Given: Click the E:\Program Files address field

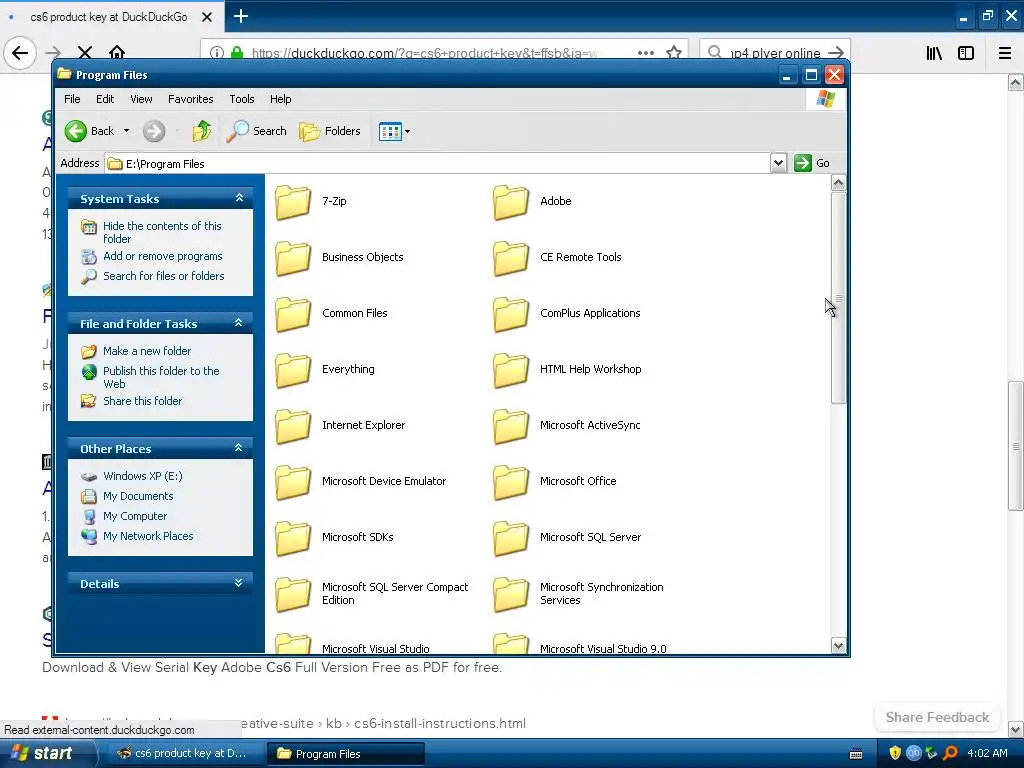Looking at the screenshot, I should click(x=438, y=163).
